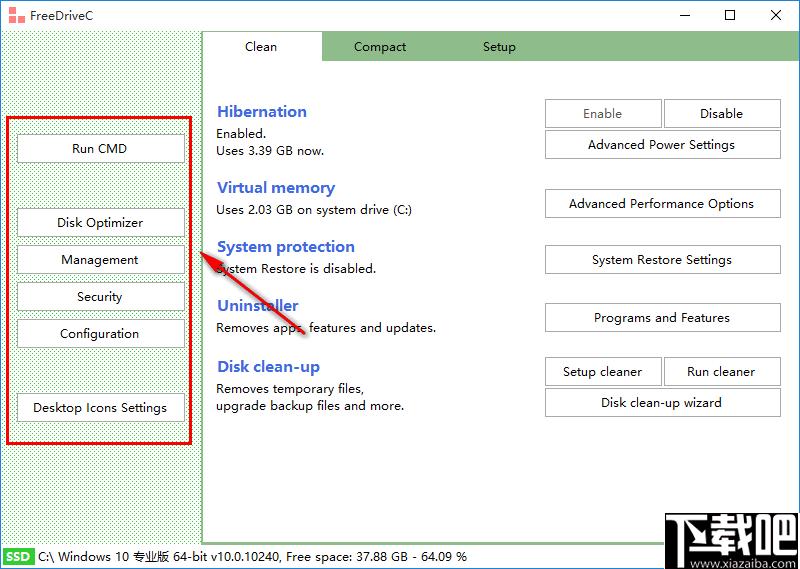Click the Run CMD button
The height and width of the screenshot is (569, 800).
(101, 149)
